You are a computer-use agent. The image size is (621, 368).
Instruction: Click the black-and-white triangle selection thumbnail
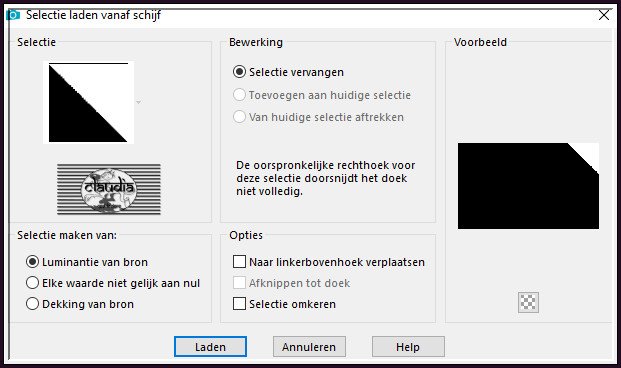88,102
